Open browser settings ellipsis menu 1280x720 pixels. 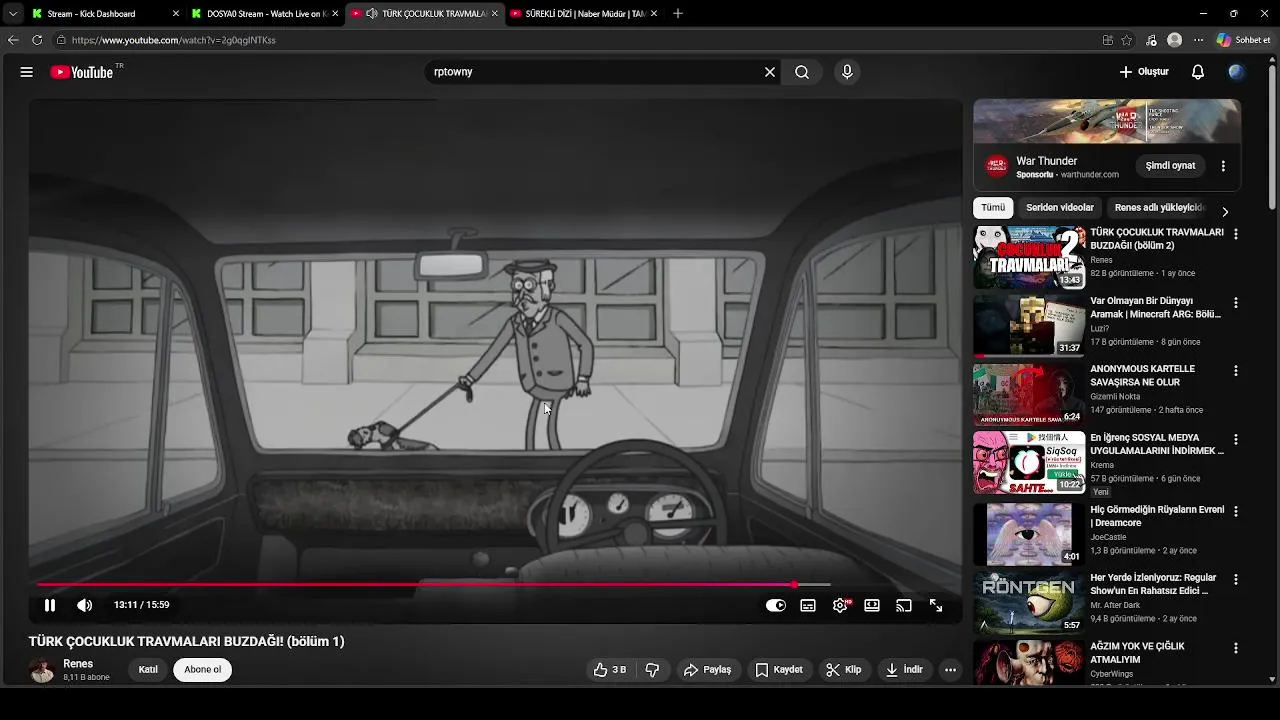1198,40
